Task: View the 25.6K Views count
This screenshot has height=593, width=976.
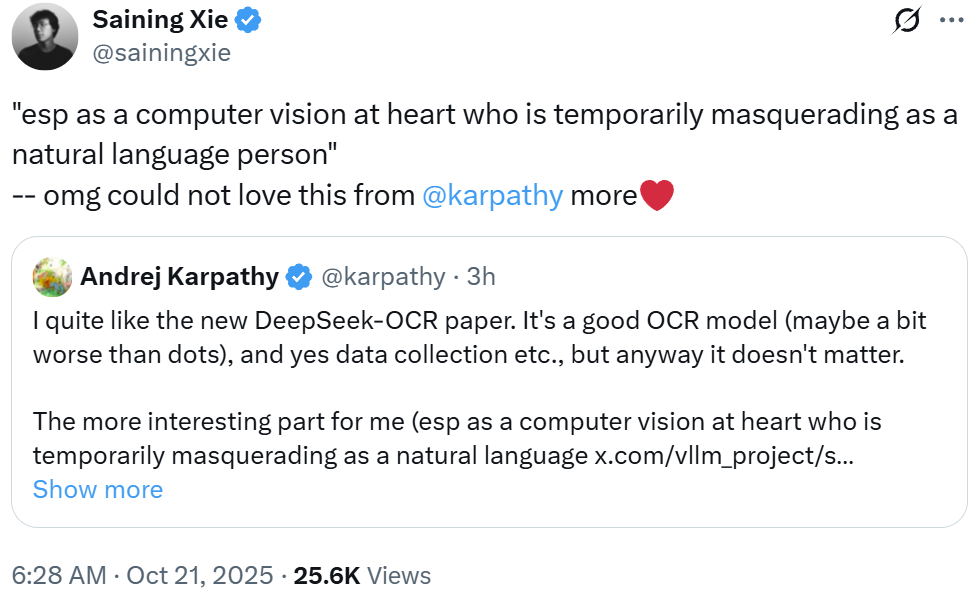Action: click(x=360, y=575)
